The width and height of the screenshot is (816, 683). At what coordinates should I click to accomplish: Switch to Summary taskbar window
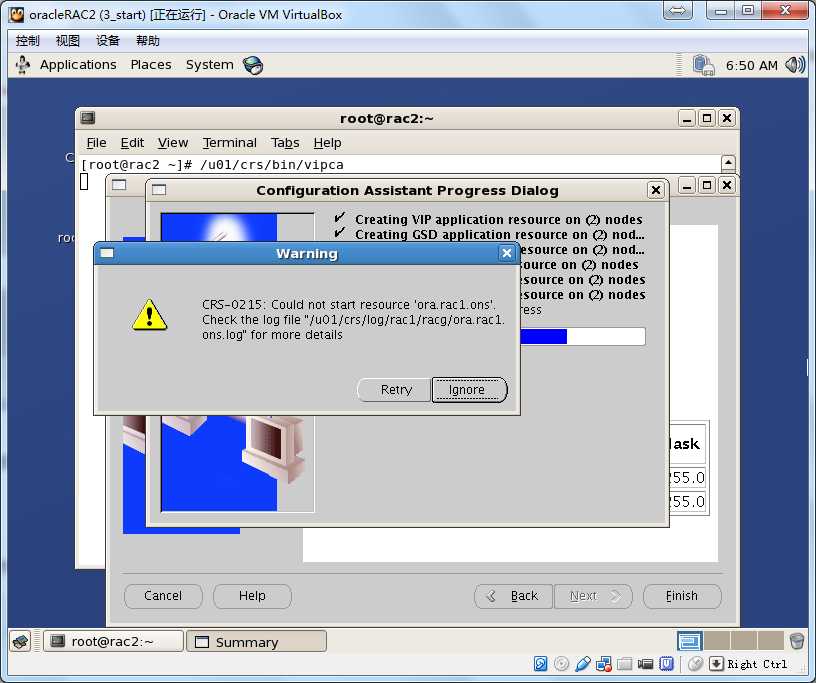point(257,641)
